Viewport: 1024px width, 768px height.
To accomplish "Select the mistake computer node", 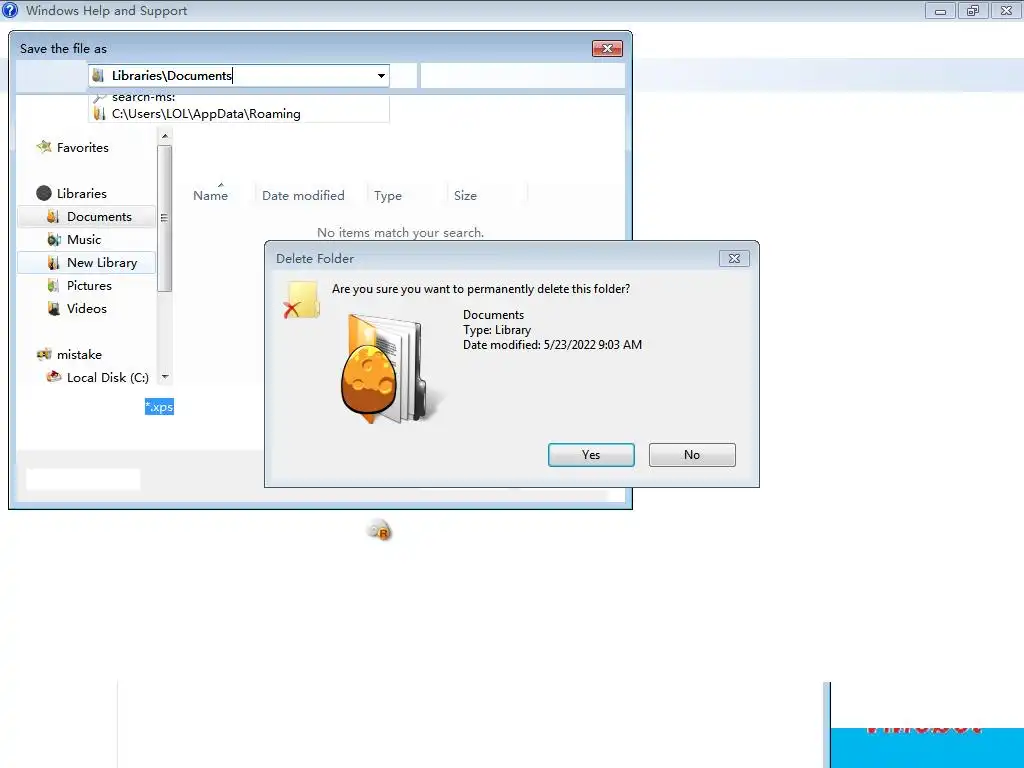I will click(x=79, y=355).
